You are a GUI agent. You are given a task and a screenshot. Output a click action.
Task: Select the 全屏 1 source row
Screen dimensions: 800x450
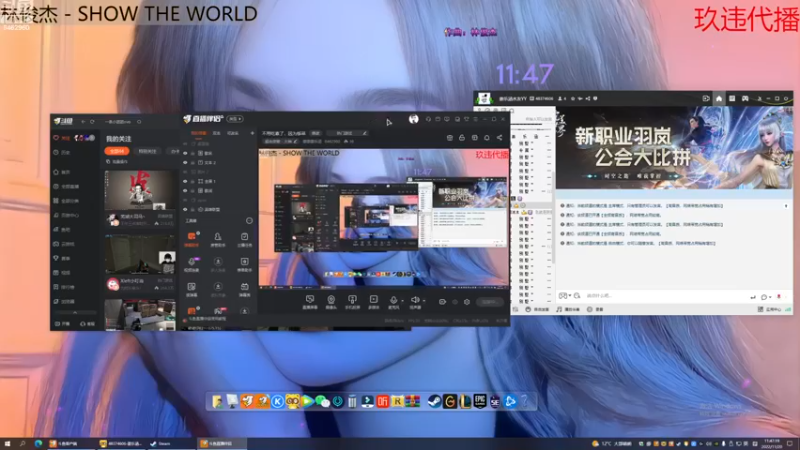[x=219, y=181]
